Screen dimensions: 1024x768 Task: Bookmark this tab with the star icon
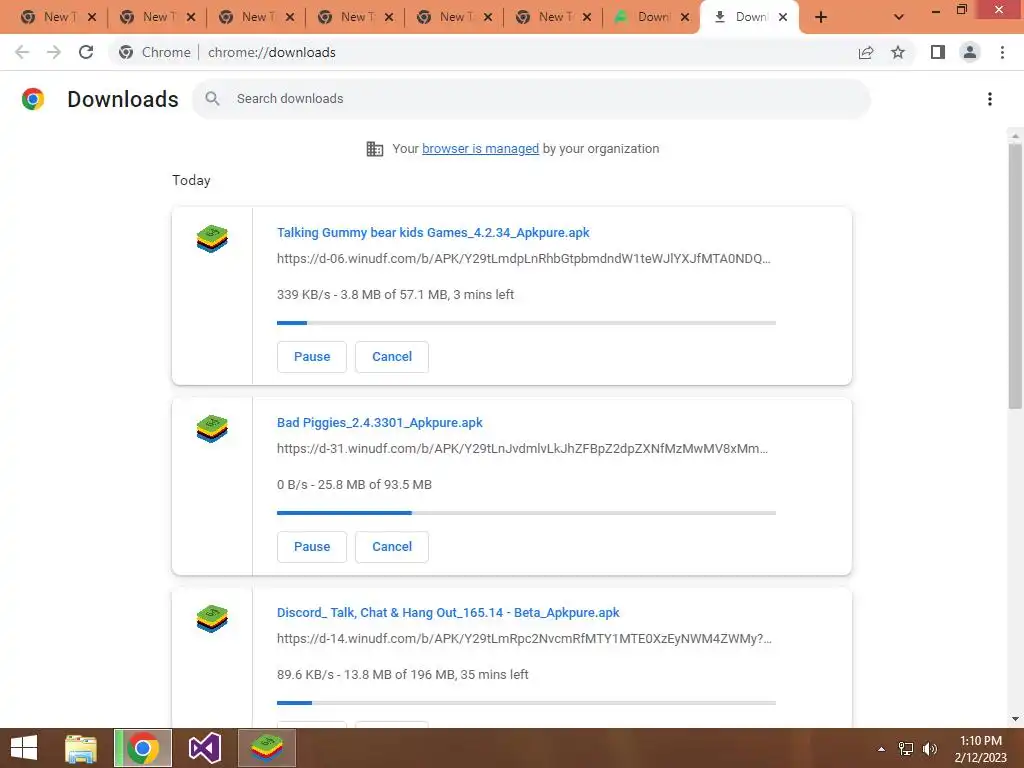[898, 52]
